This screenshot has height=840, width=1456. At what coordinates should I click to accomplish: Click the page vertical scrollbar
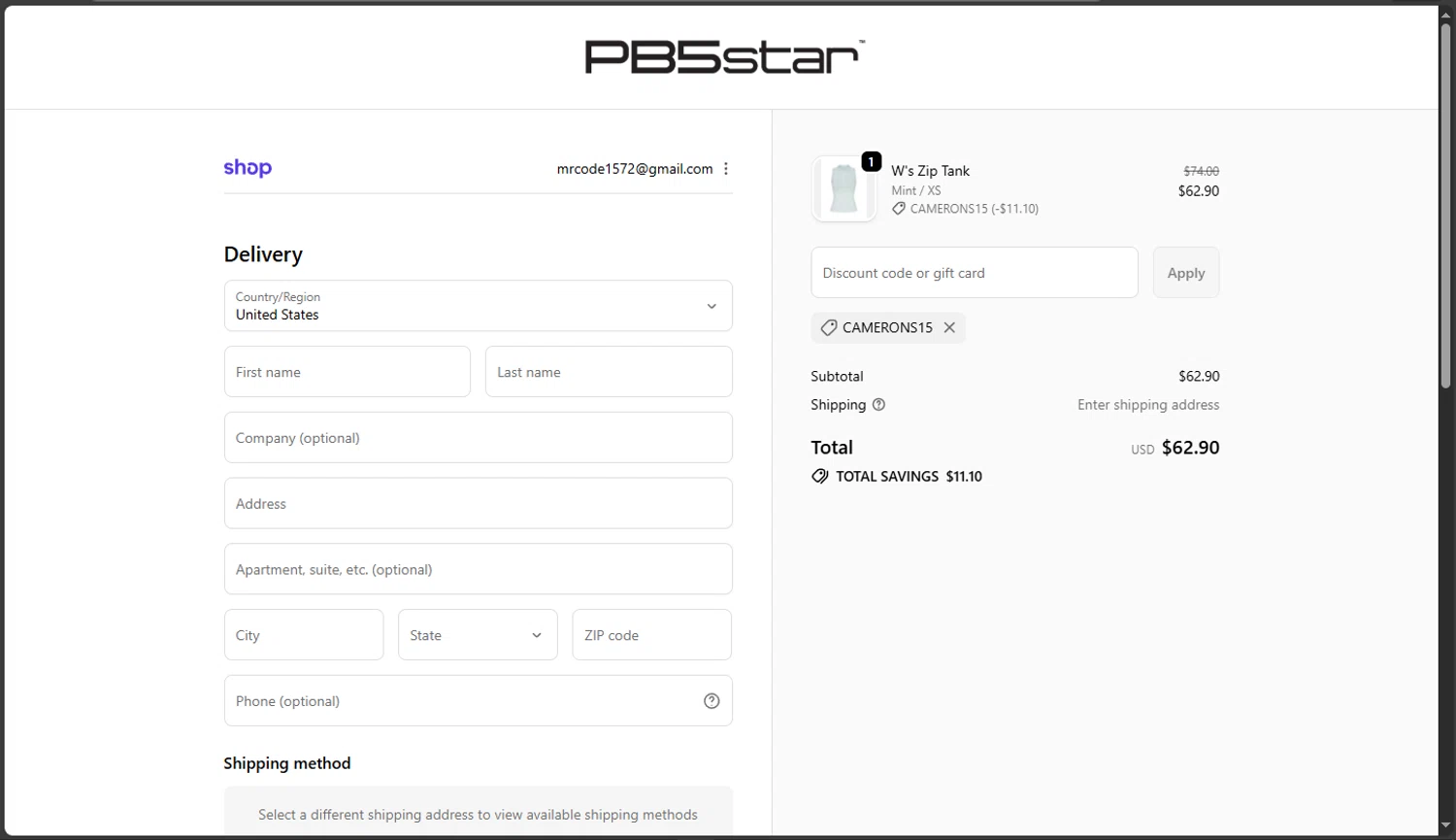[1446, 205]
